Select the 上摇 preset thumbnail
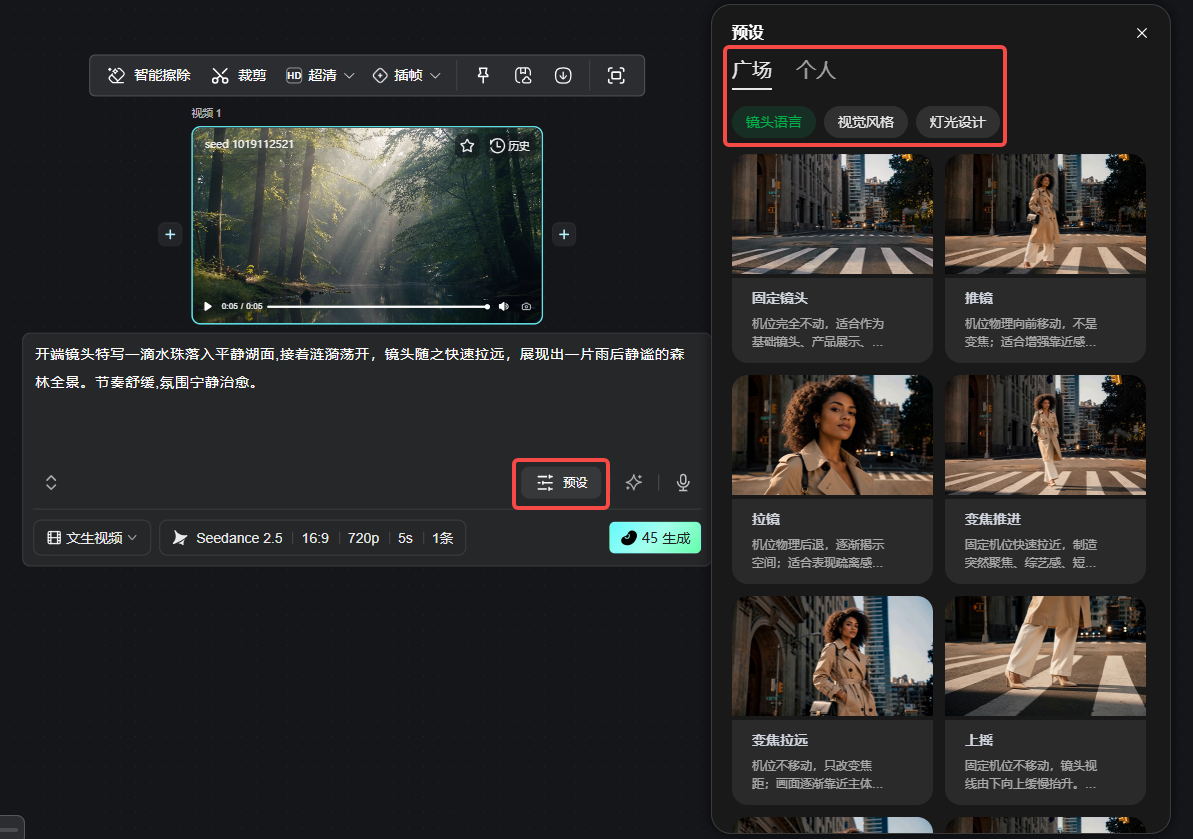This screenshot has height=839, width=1193. tap(1045, 656)
